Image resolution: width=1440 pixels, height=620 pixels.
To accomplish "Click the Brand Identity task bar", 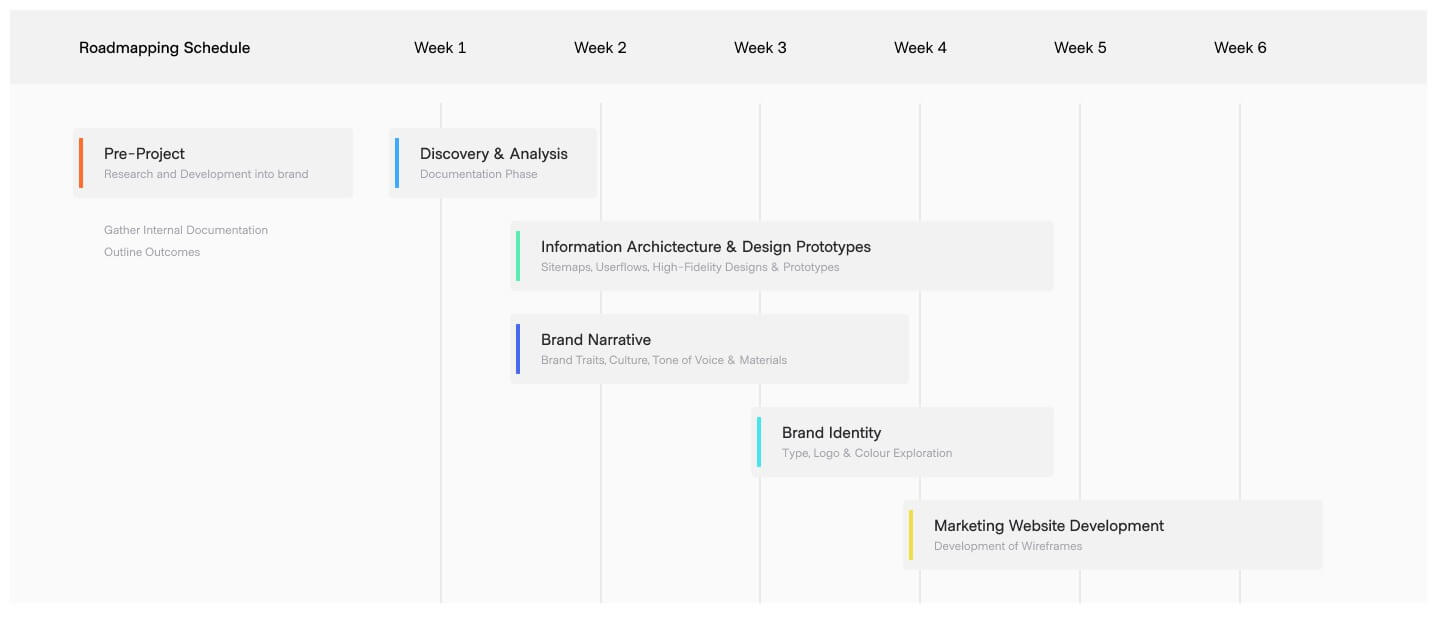I will [903, 442].
